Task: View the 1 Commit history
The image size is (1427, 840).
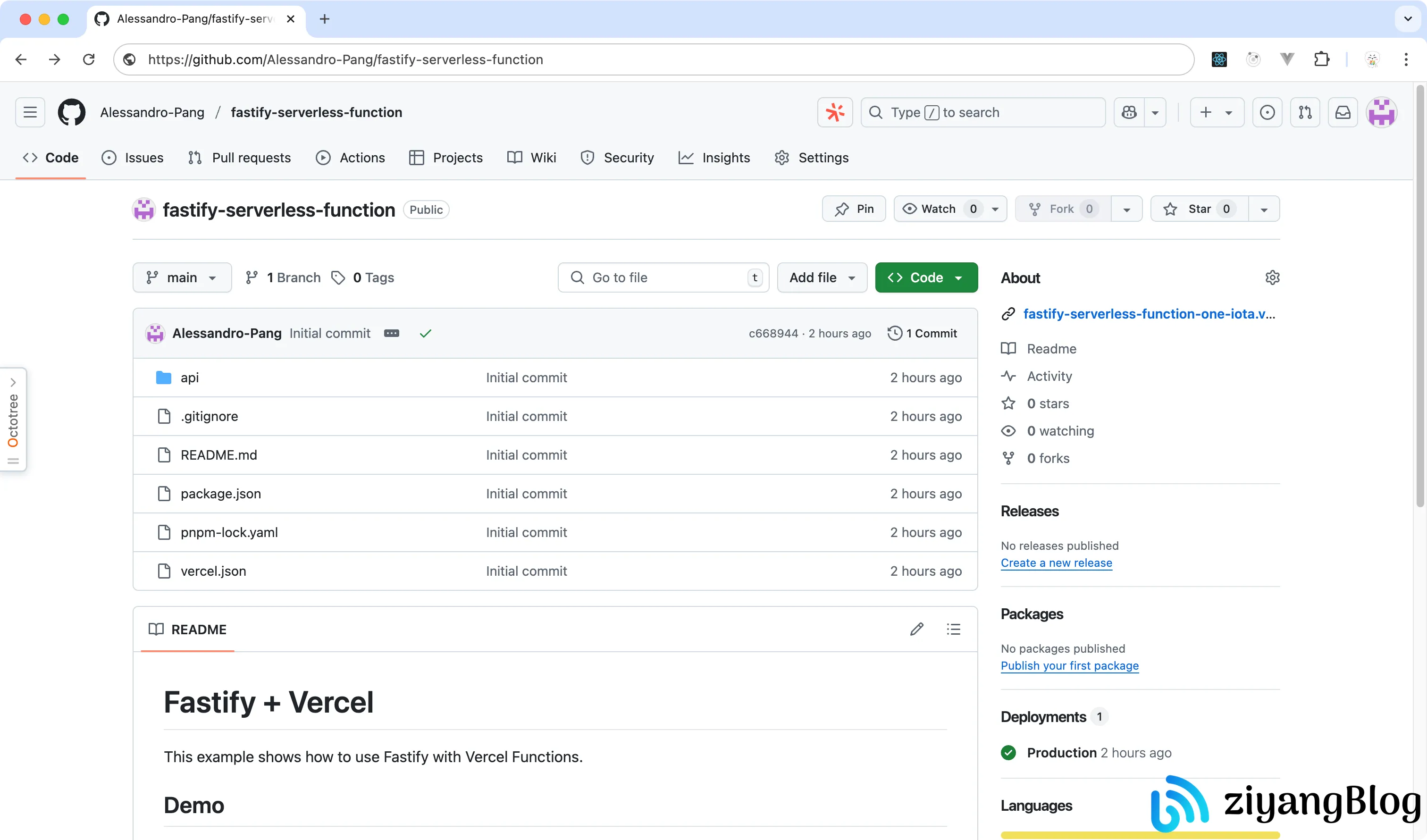Action: coord(923,334)
